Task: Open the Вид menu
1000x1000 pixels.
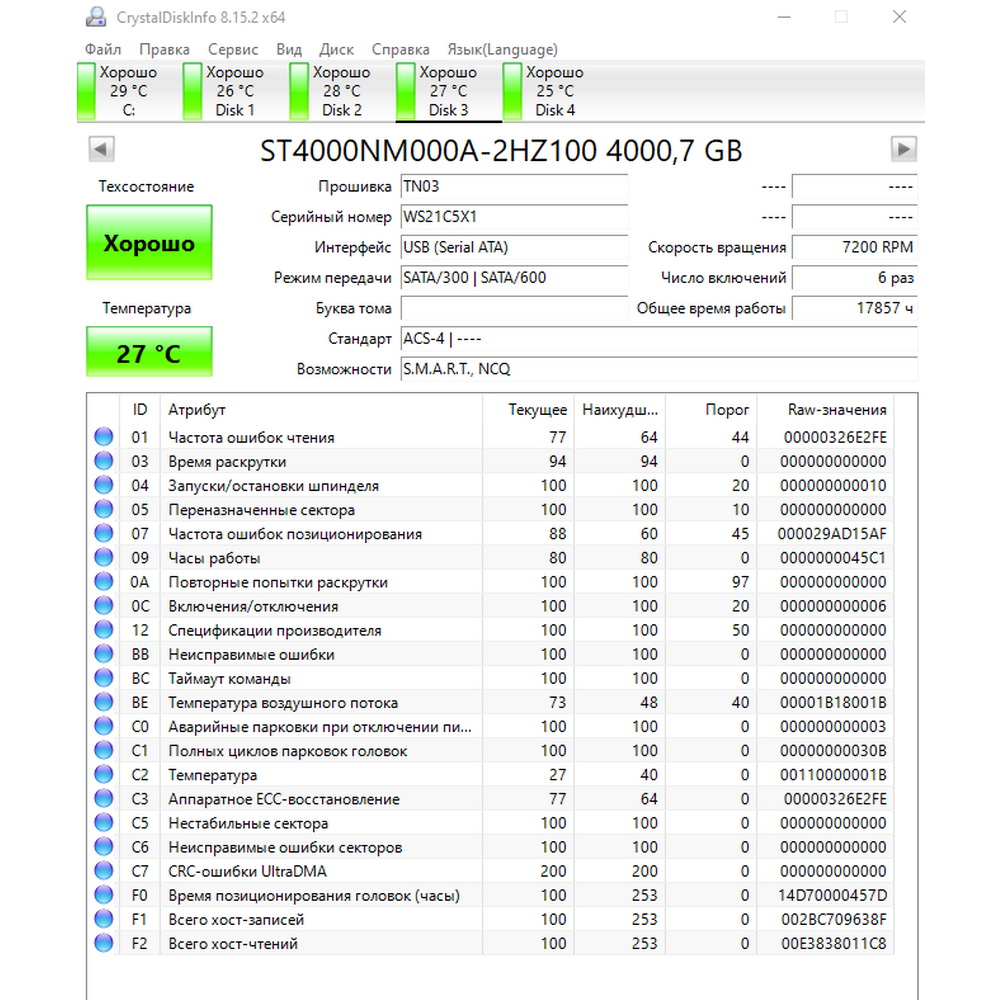Action: click(289, 49)
